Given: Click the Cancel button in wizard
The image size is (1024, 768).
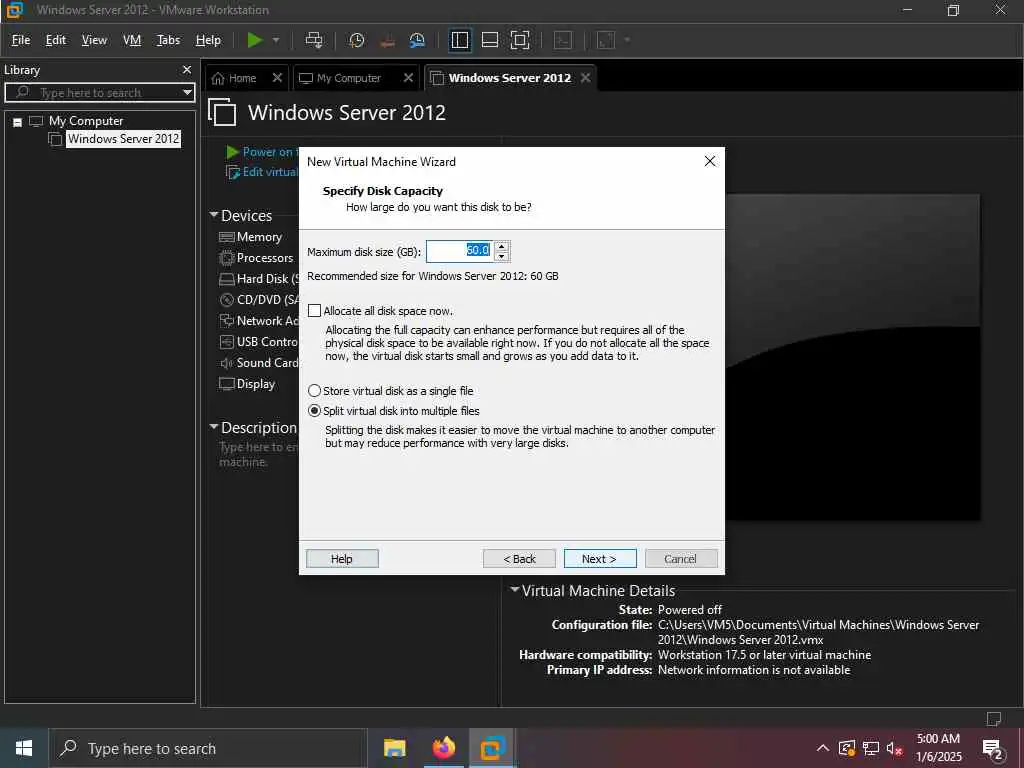Looking at the screenshot, I should (680, 559).
